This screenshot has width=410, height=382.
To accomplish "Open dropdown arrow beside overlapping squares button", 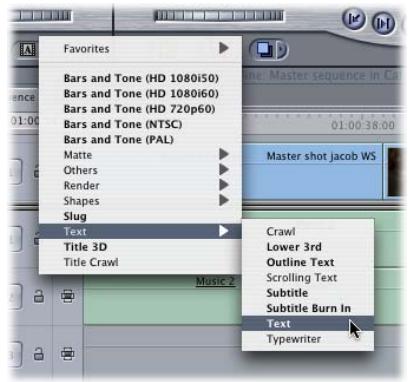I will [x=282, y=50].
